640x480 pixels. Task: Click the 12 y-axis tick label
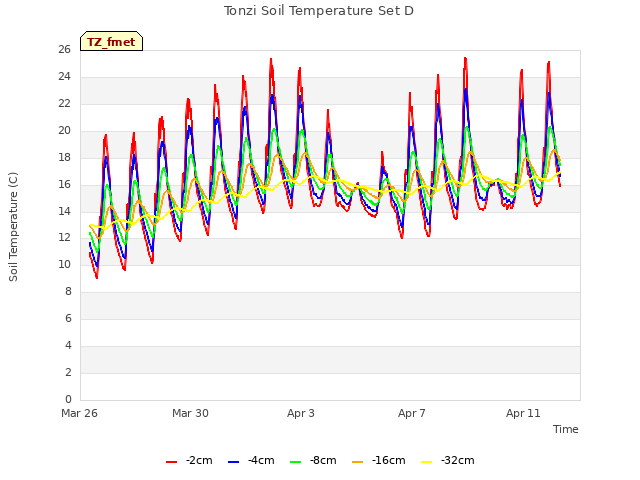(64, 238)
